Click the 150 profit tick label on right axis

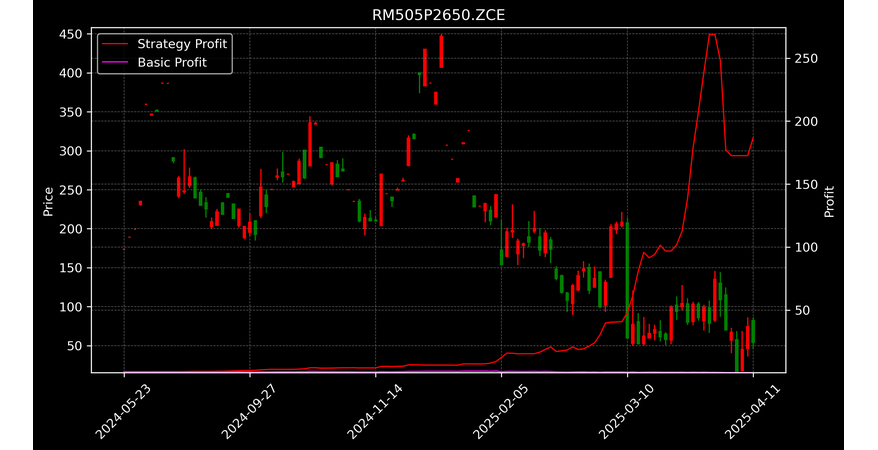click(x=806, y=185)
